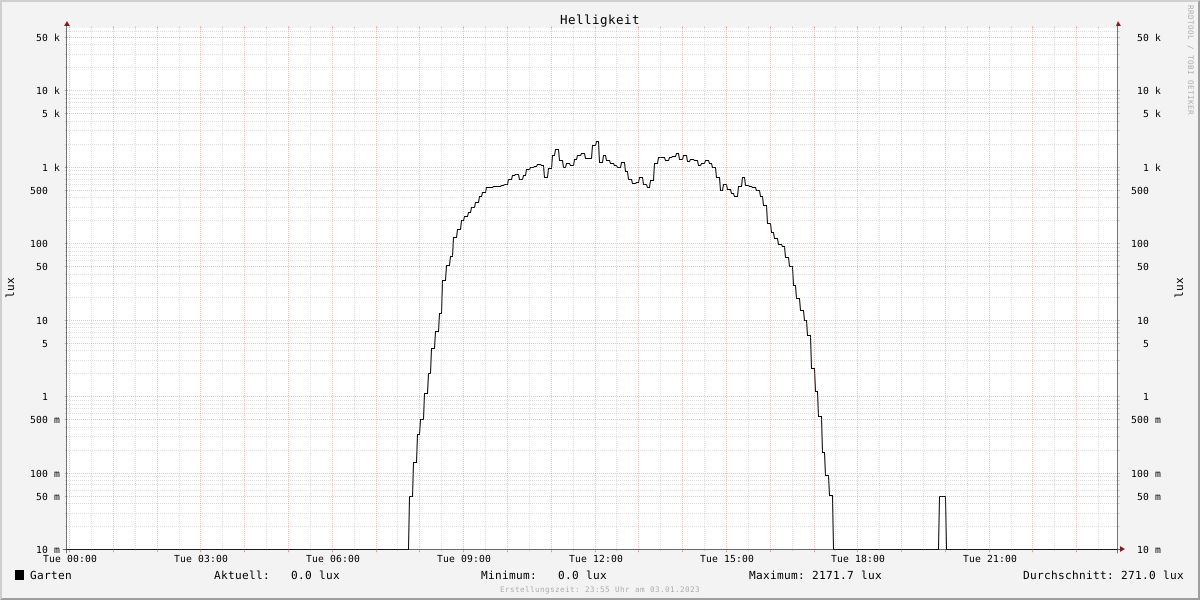
Task: Click the "Tue 18:00" time axis label
Action: coord(858,559)
